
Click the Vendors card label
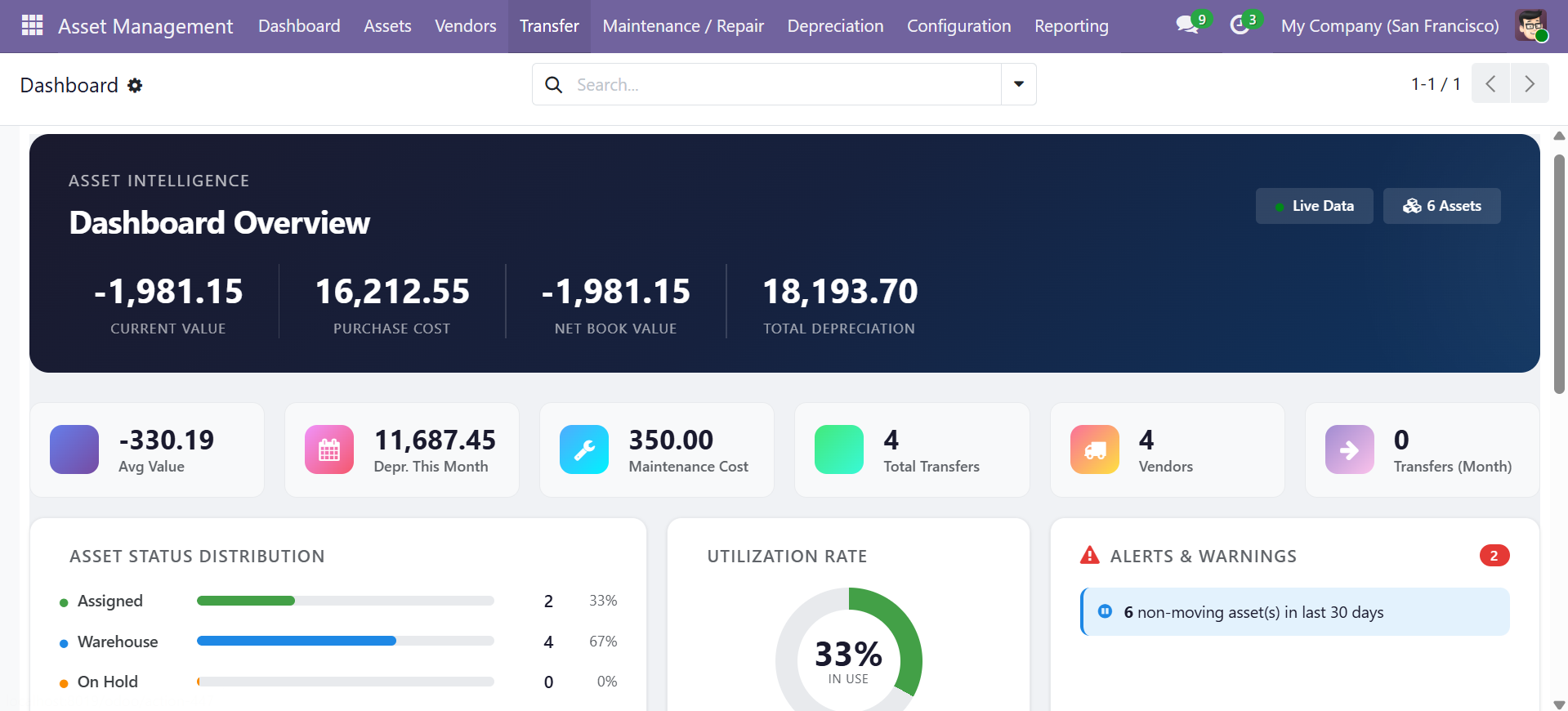point(1166,467)
